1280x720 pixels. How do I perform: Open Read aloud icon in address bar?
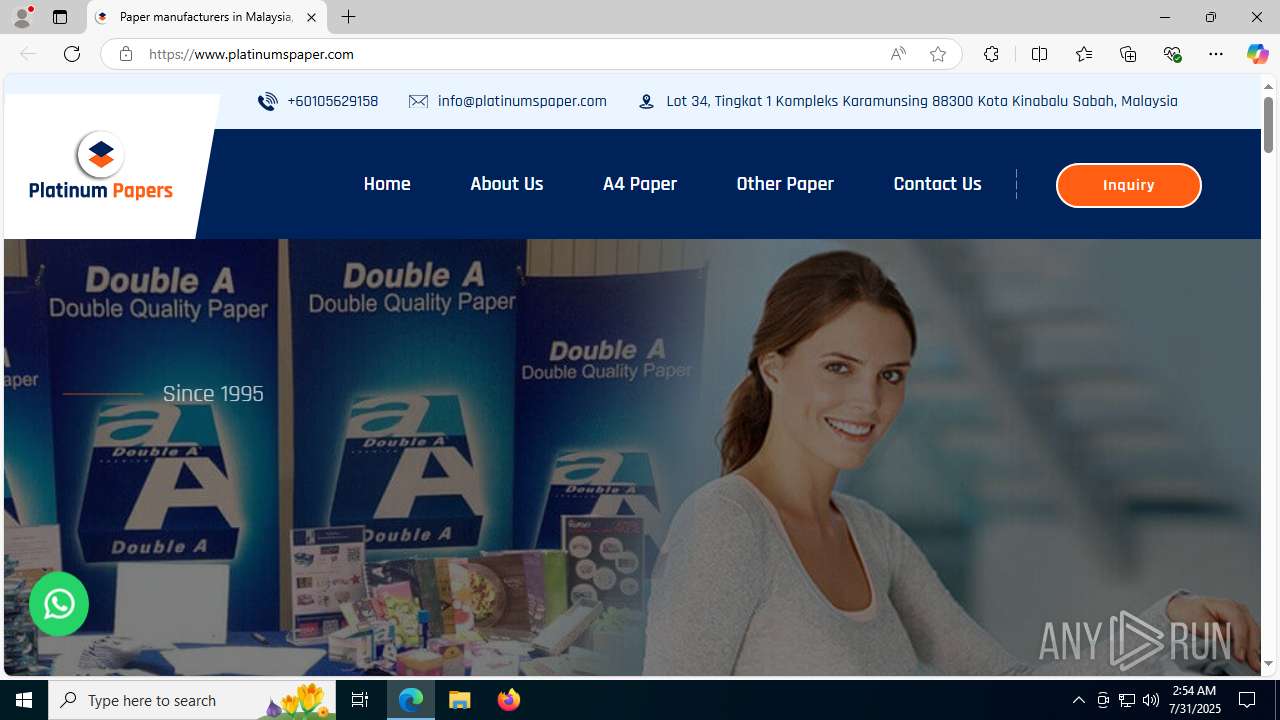coord(898,54)
